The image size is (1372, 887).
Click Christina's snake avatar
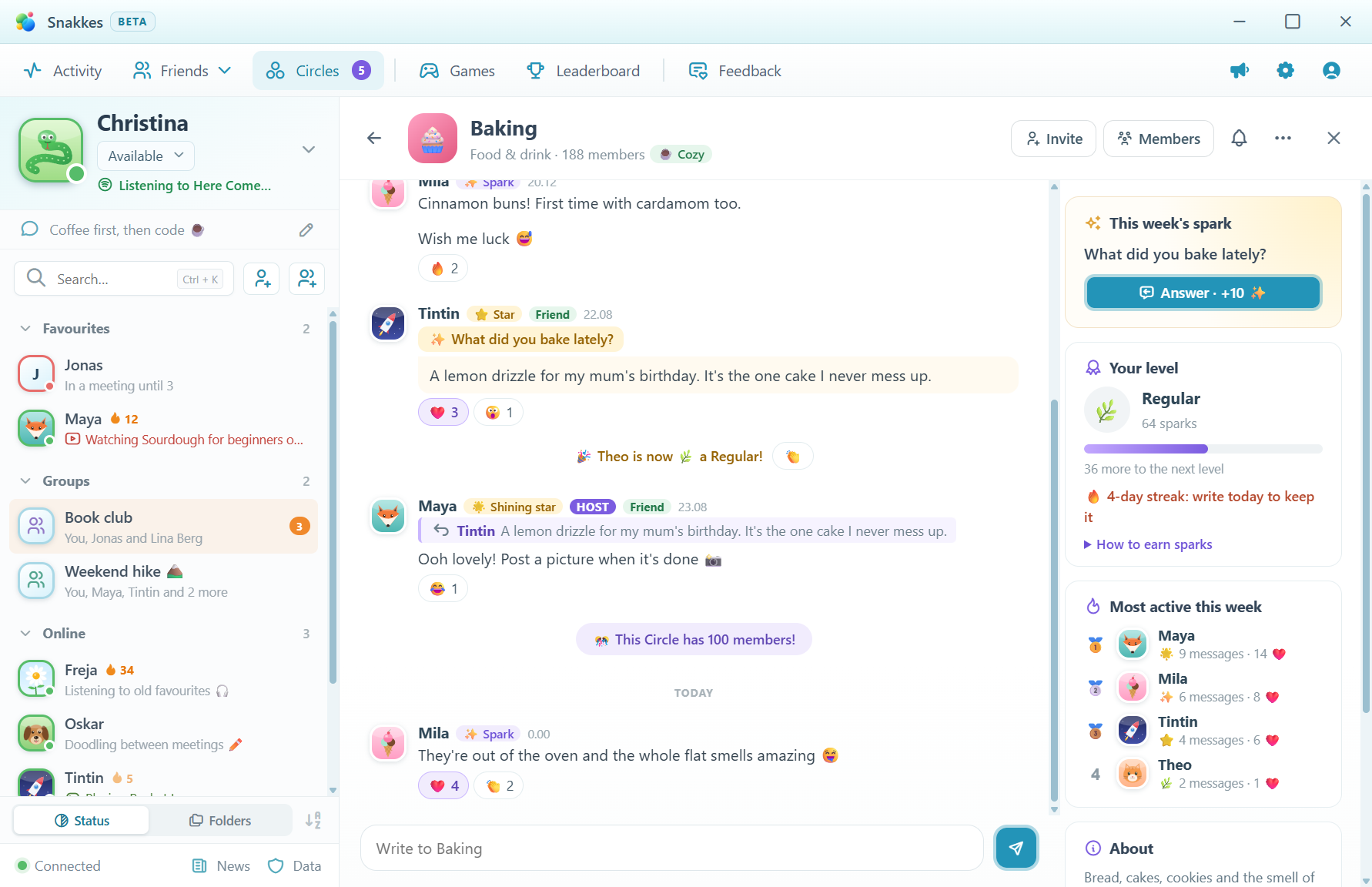[51, 150]
